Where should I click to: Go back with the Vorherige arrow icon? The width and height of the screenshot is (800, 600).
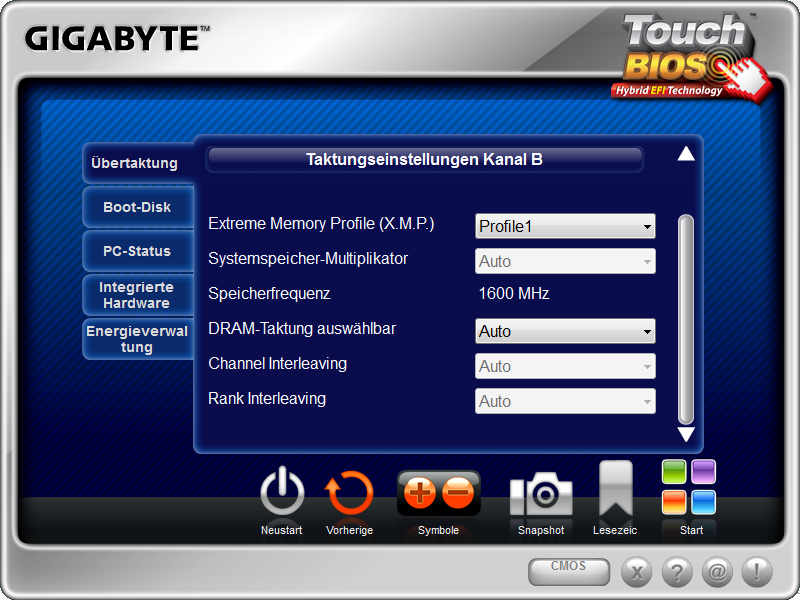pyautogui.click(x=349, y=493)
